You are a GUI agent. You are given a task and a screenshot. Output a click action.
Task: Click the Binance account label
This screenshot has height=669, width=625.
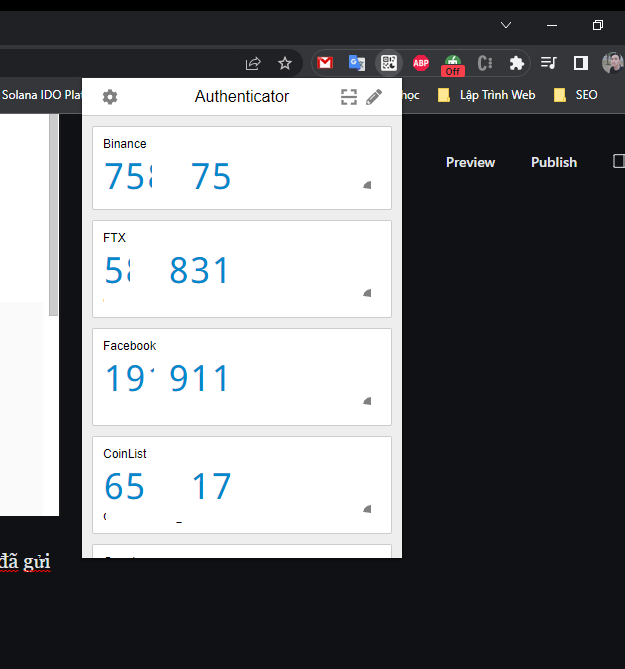click(x=125, y=144)
